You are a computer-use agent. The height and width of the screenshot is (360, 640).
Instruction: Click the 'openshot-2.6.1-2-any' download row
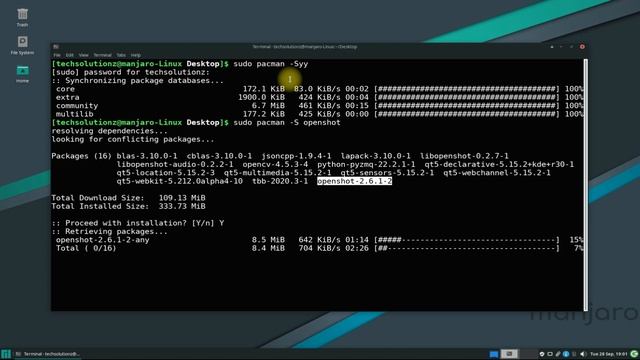(x=317, y=240)
